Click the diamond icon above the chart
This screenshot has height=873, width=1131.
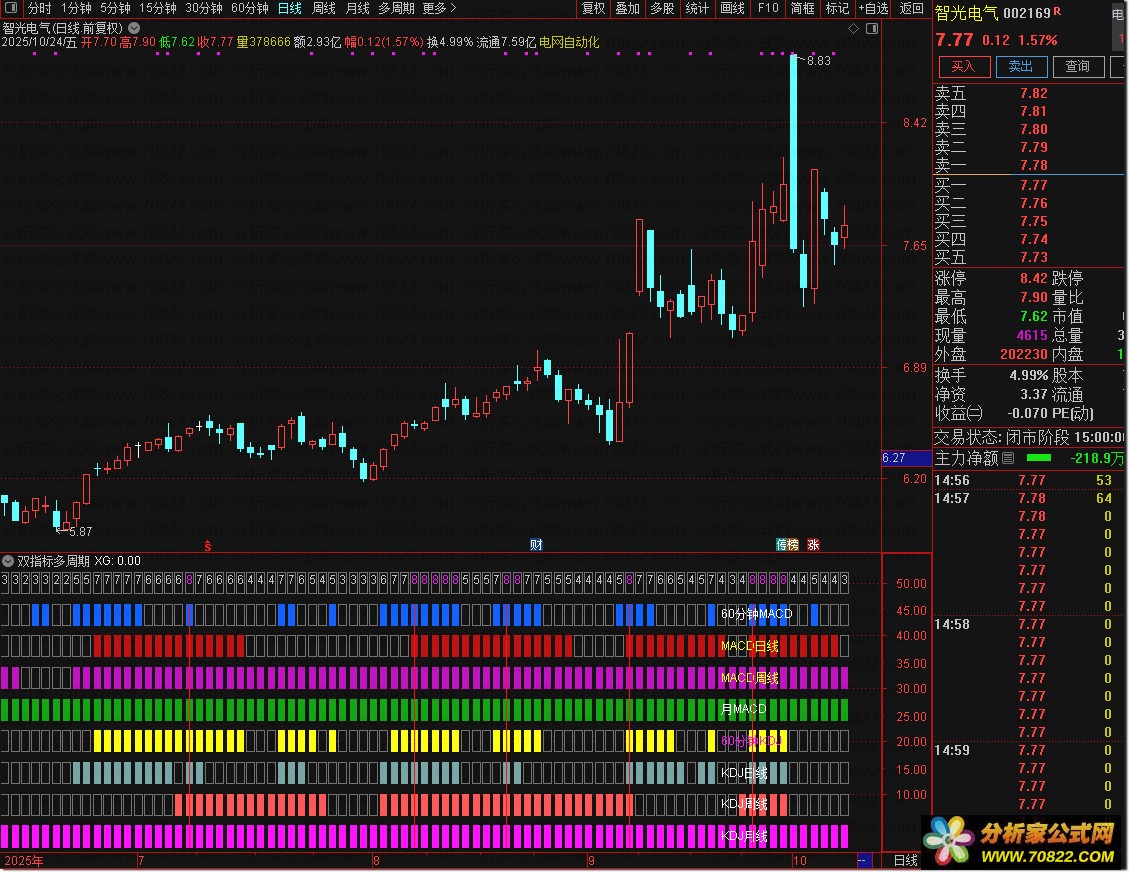tap(853, 28)
